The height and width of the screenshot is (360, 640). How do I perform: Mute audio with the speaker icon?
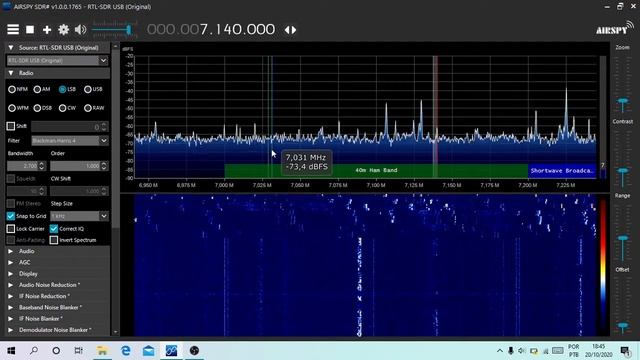pos(80,29)
